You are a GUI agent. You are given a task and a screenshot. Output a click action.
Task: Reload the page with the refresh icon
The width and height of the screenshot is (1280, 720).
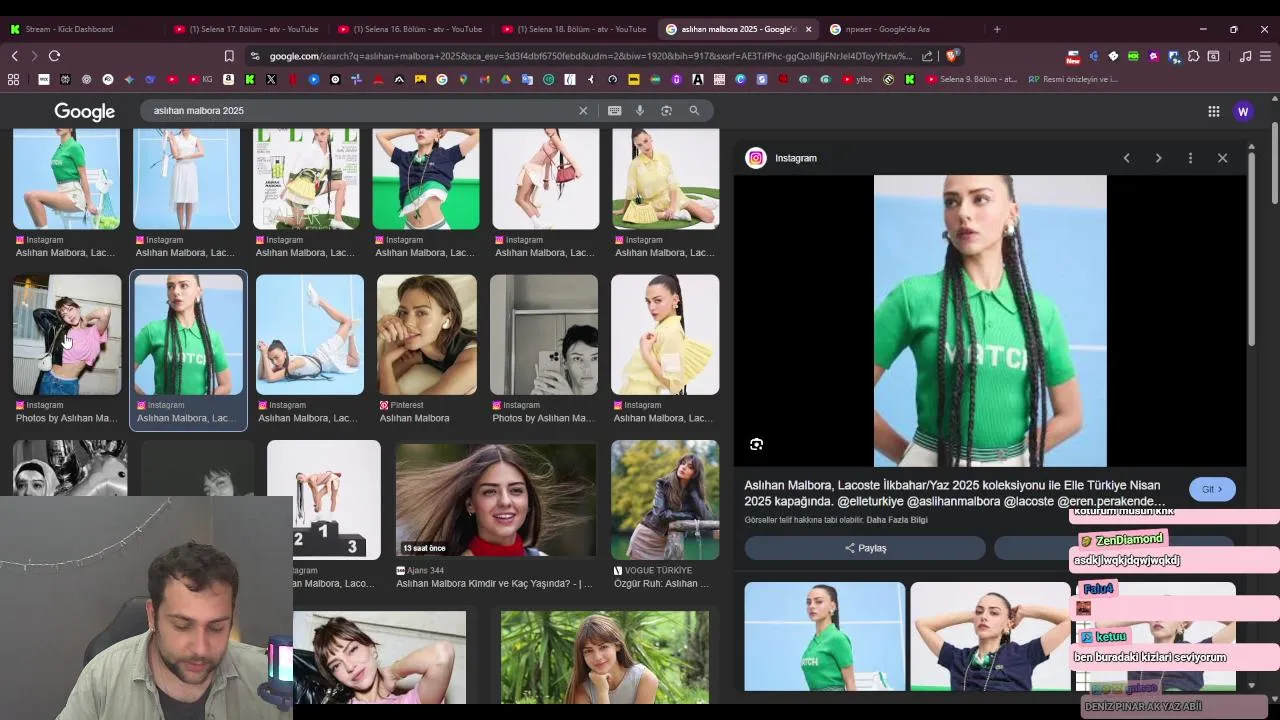click(54, 56)
